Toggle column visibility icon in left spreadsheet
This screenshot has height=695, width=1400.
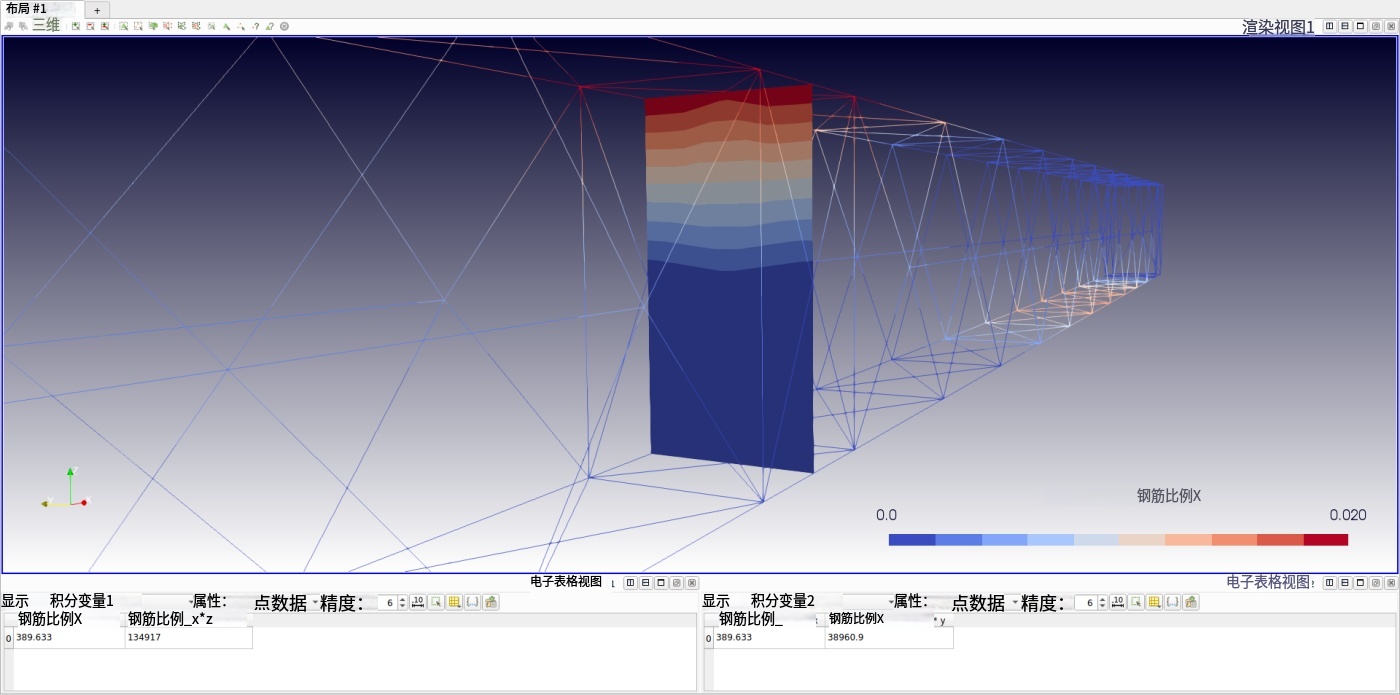(x=454, y=602)
